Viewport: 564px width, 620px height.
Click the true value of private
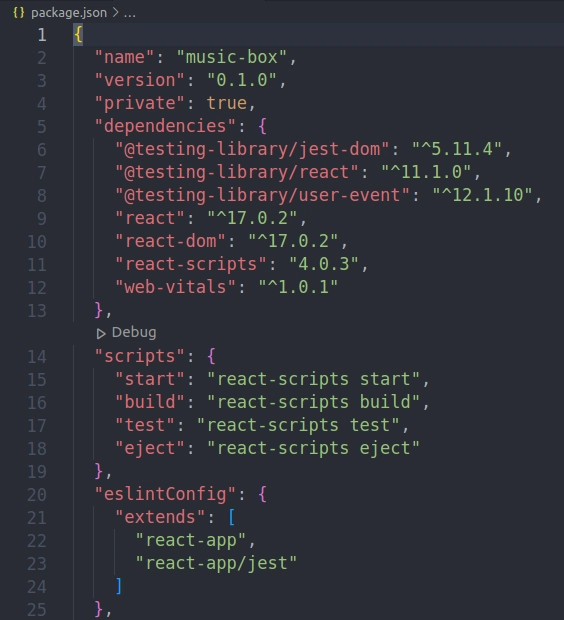pos(227,104)
